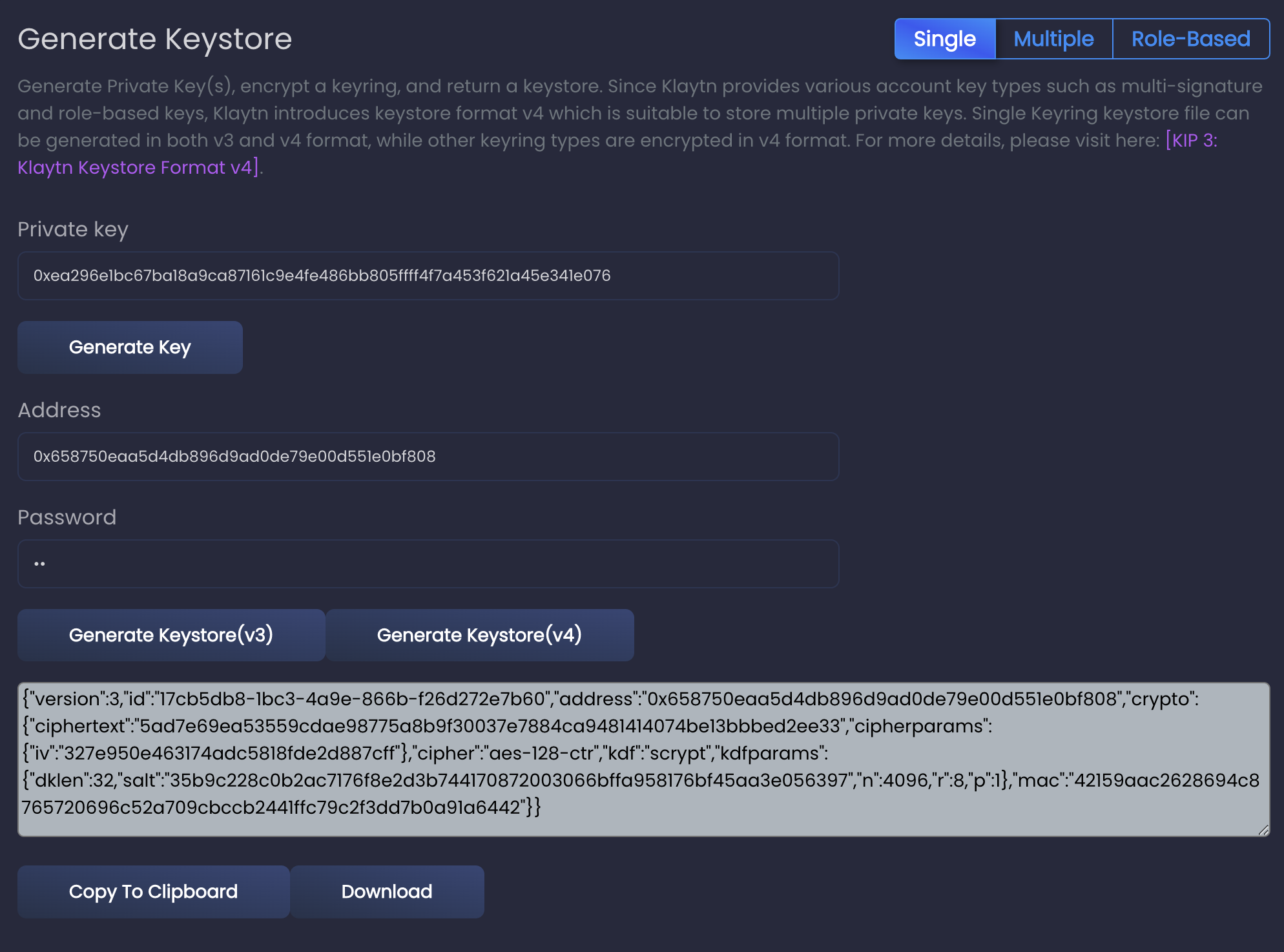This screenshot has width=1284, height=952.
Task: Switch to the Single keyring tab
Action: [x=944, y=39]
